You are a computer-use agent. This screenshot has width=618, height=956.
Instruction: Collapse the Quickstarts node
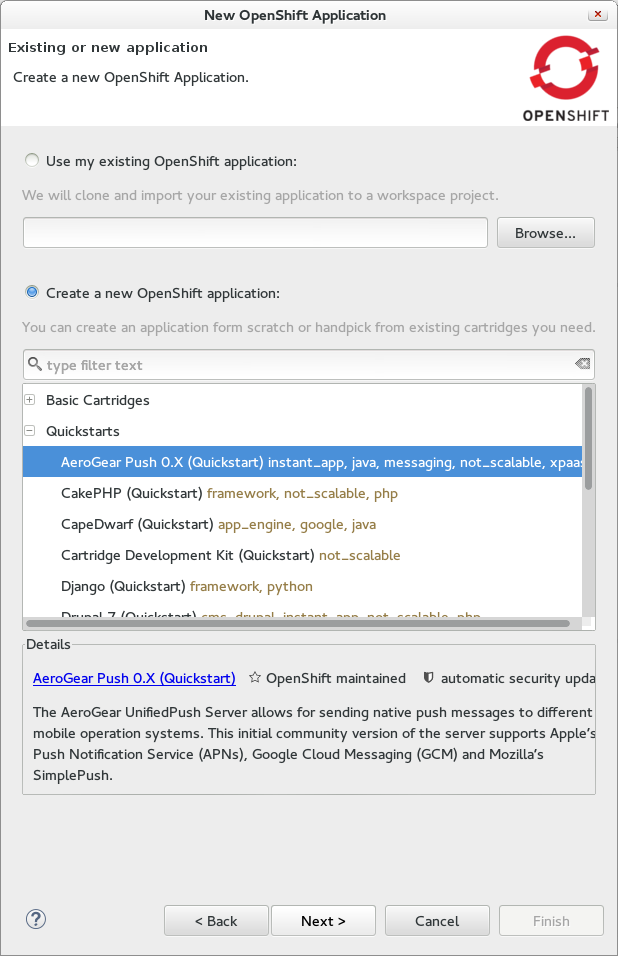[29, 430]
